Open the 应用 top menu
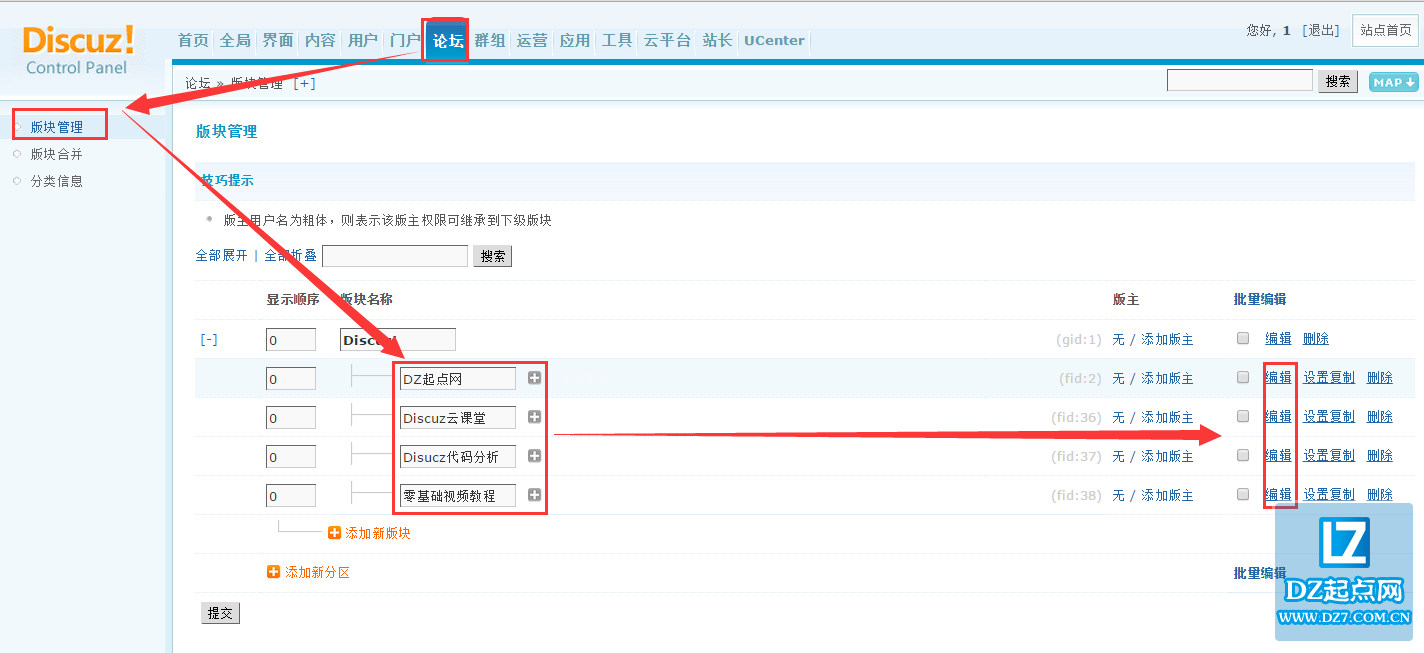 pyautogui.click(x=575, y=40)
